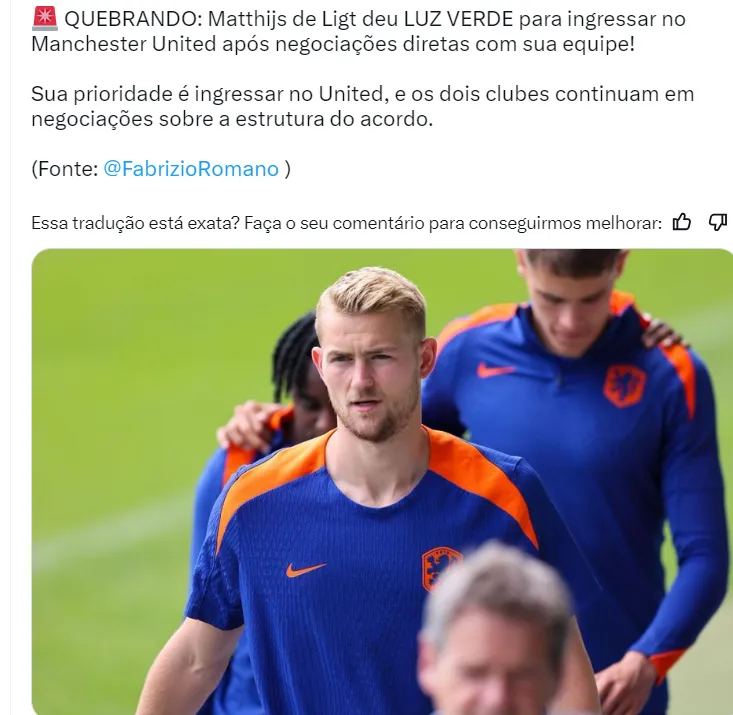The image size is (733, 715).
Task: Click the LUZ VERDE text
Action: [x=458, y=19]
